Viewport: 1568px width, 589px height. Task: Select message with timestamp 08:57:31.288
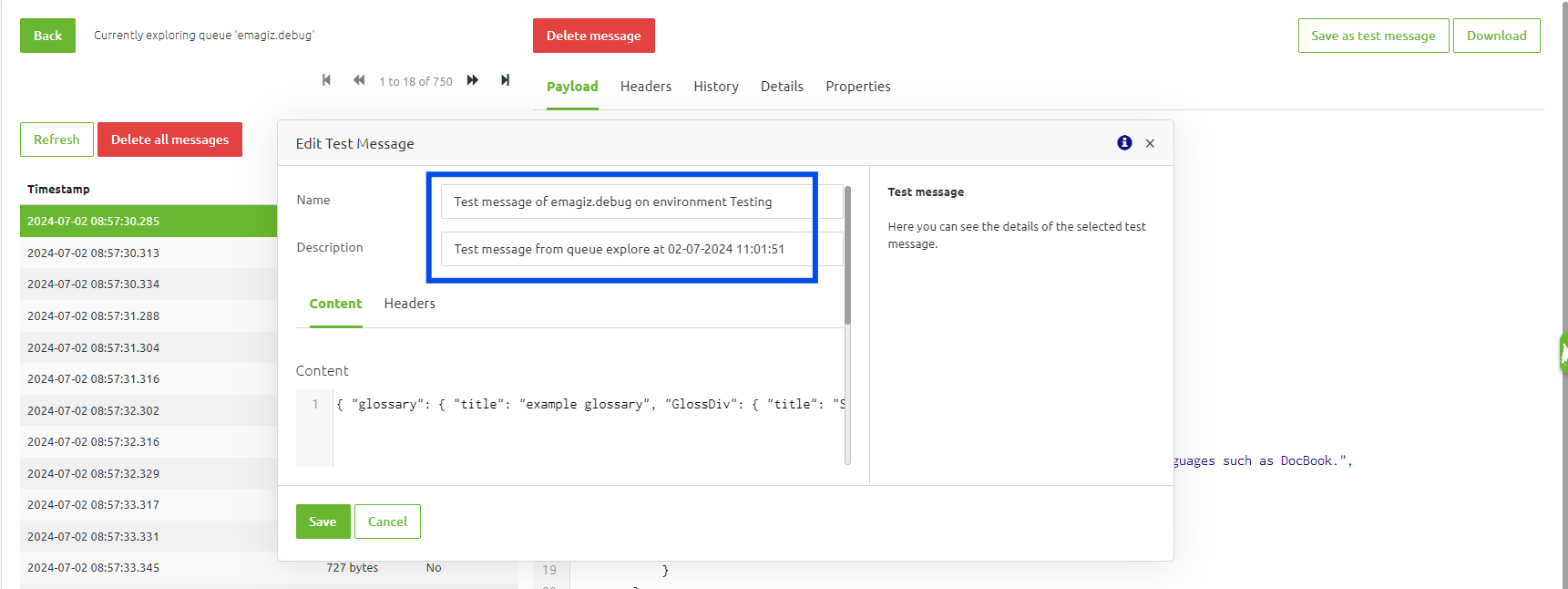click(x=93, y=316)
